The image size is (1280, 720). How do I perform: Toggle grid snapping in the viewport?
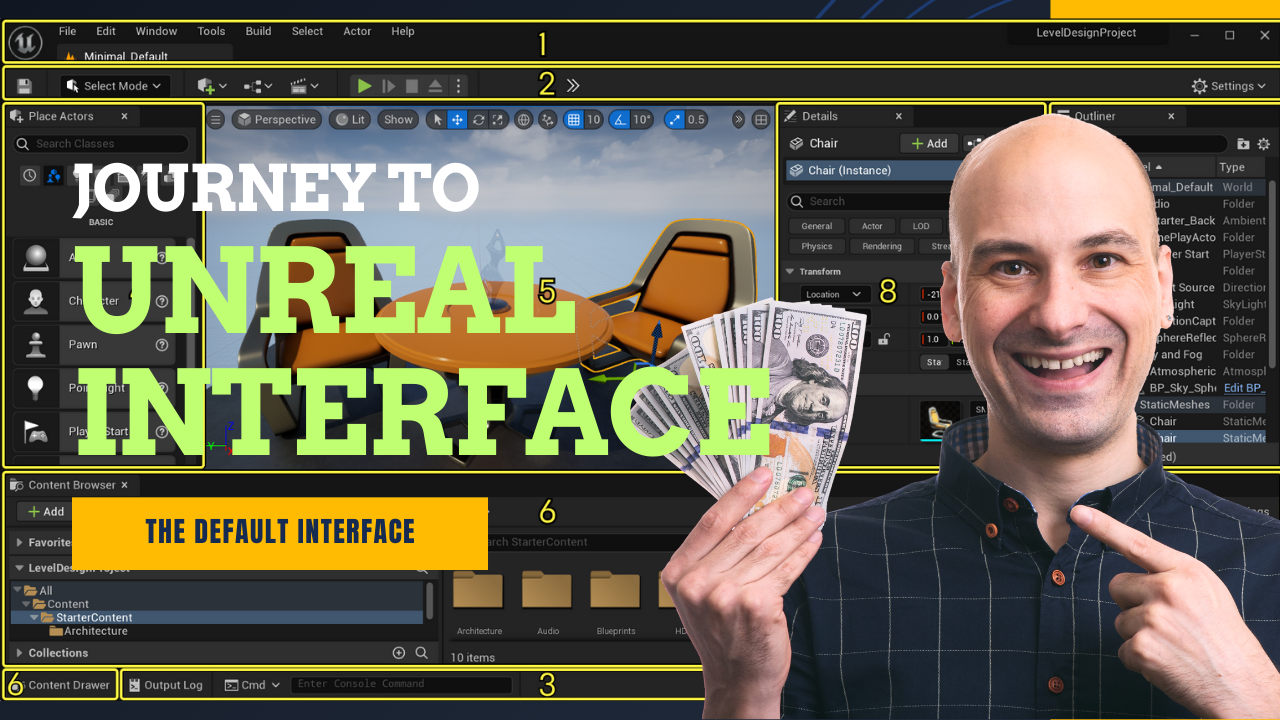pos(573,120)
